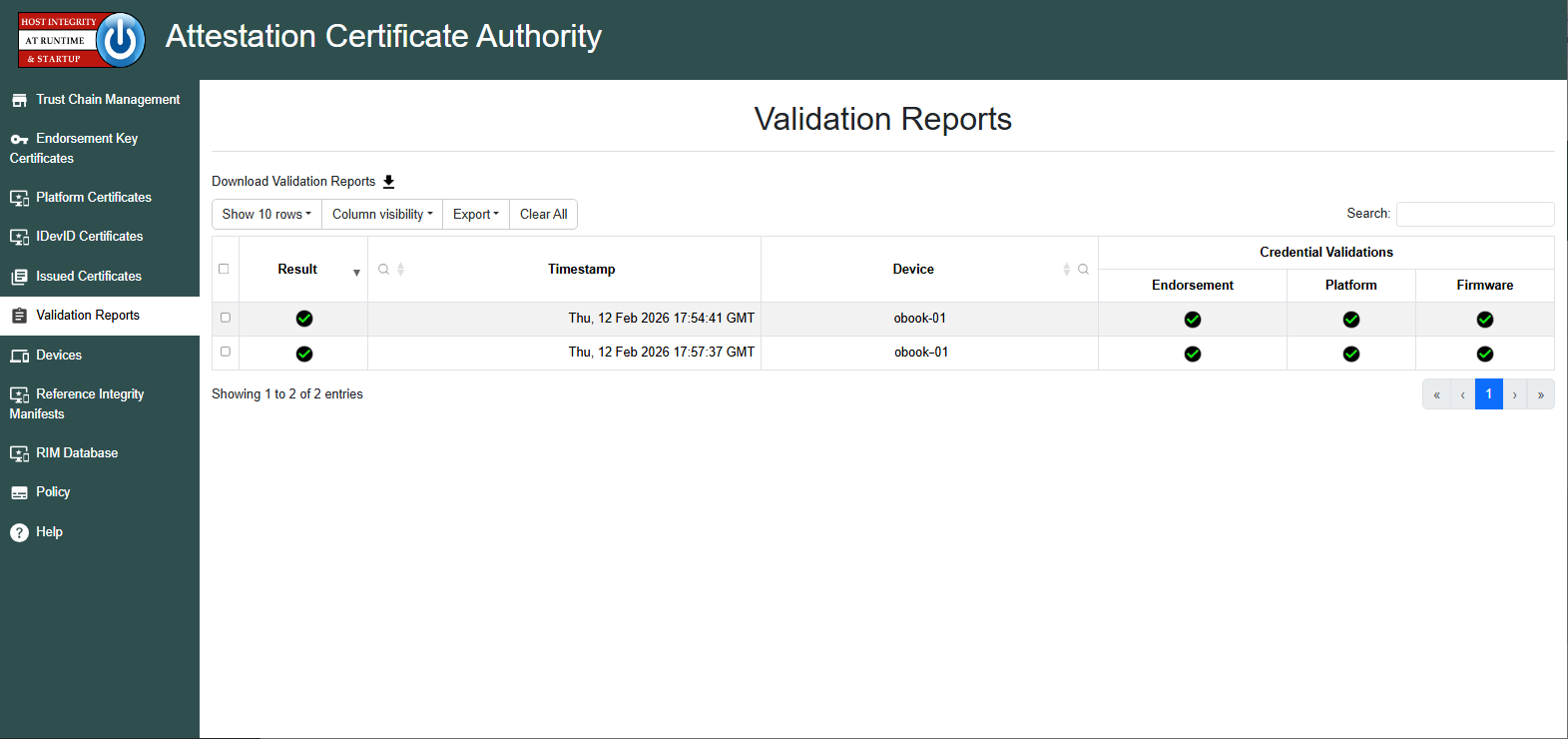Open Endorsement Key Certificates page

tap(74, 149)
